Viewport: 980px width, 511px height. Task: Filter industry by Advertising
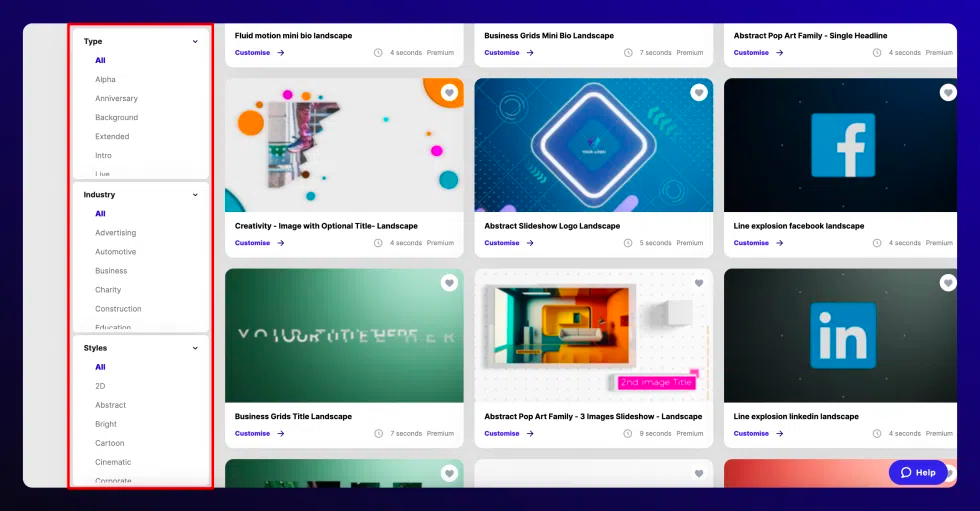tap(116, 232)
